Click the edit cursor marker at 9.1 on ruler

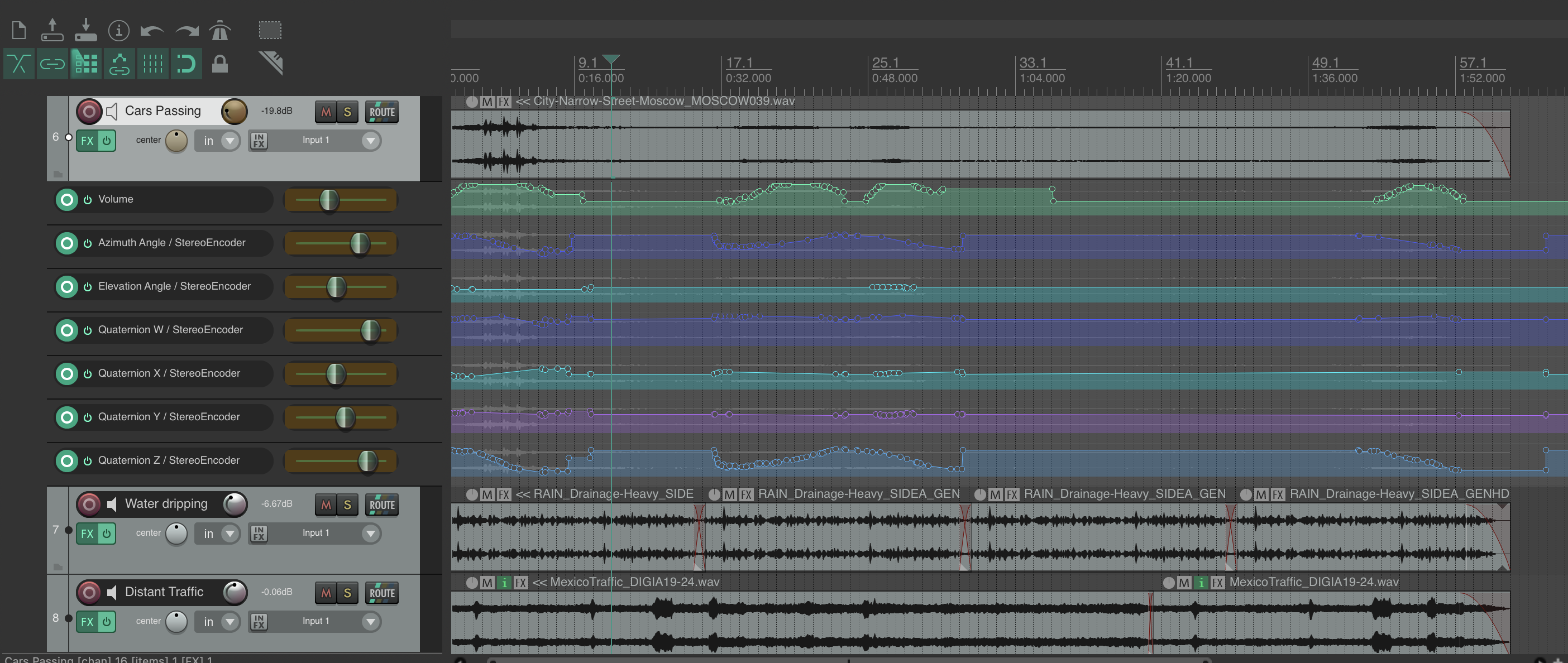(611, 59)
